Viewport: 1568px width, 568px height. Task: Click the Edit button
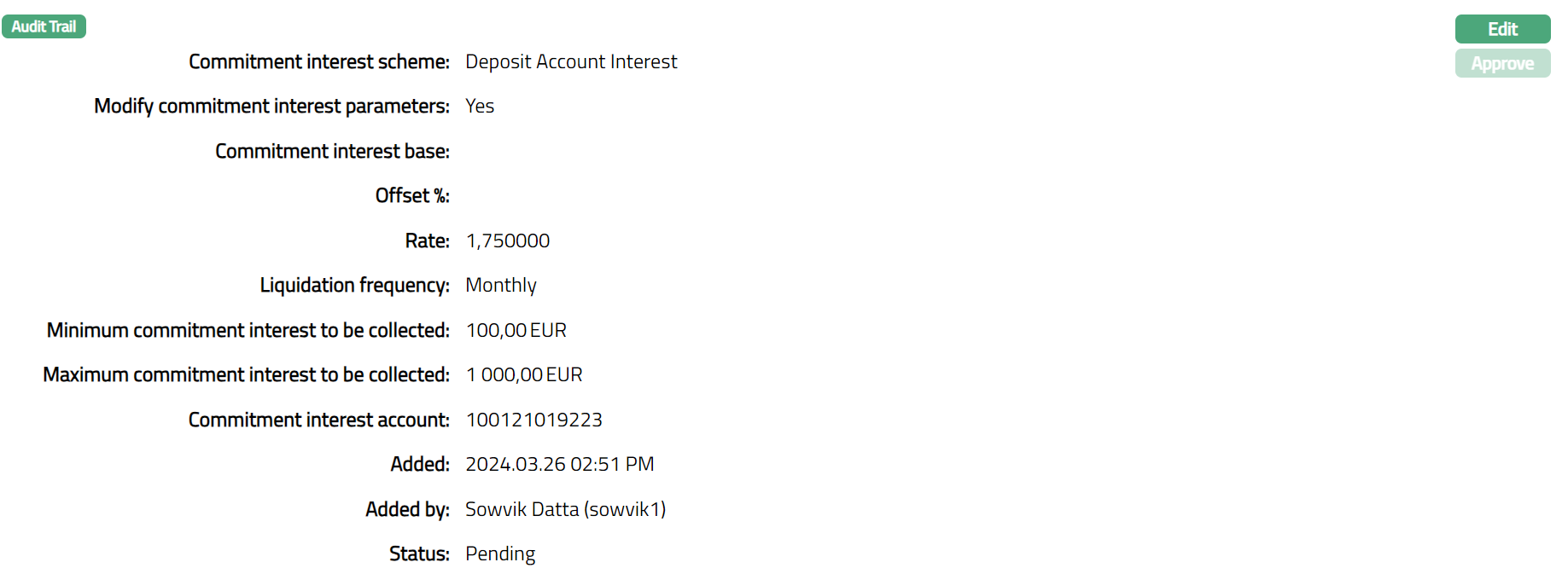coord(1501,29)
